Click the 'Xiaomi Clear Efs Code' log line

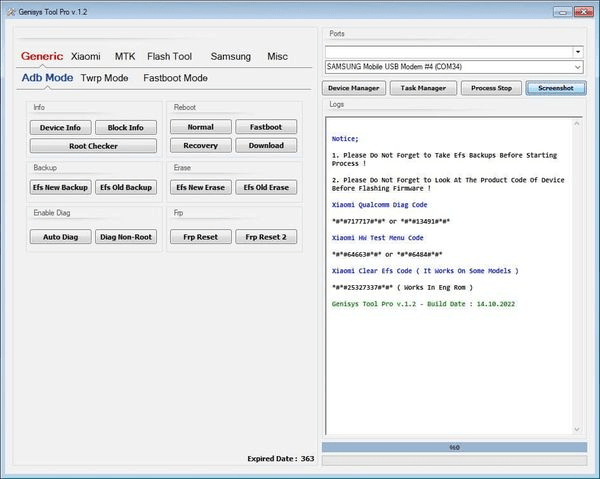(425, 271)
